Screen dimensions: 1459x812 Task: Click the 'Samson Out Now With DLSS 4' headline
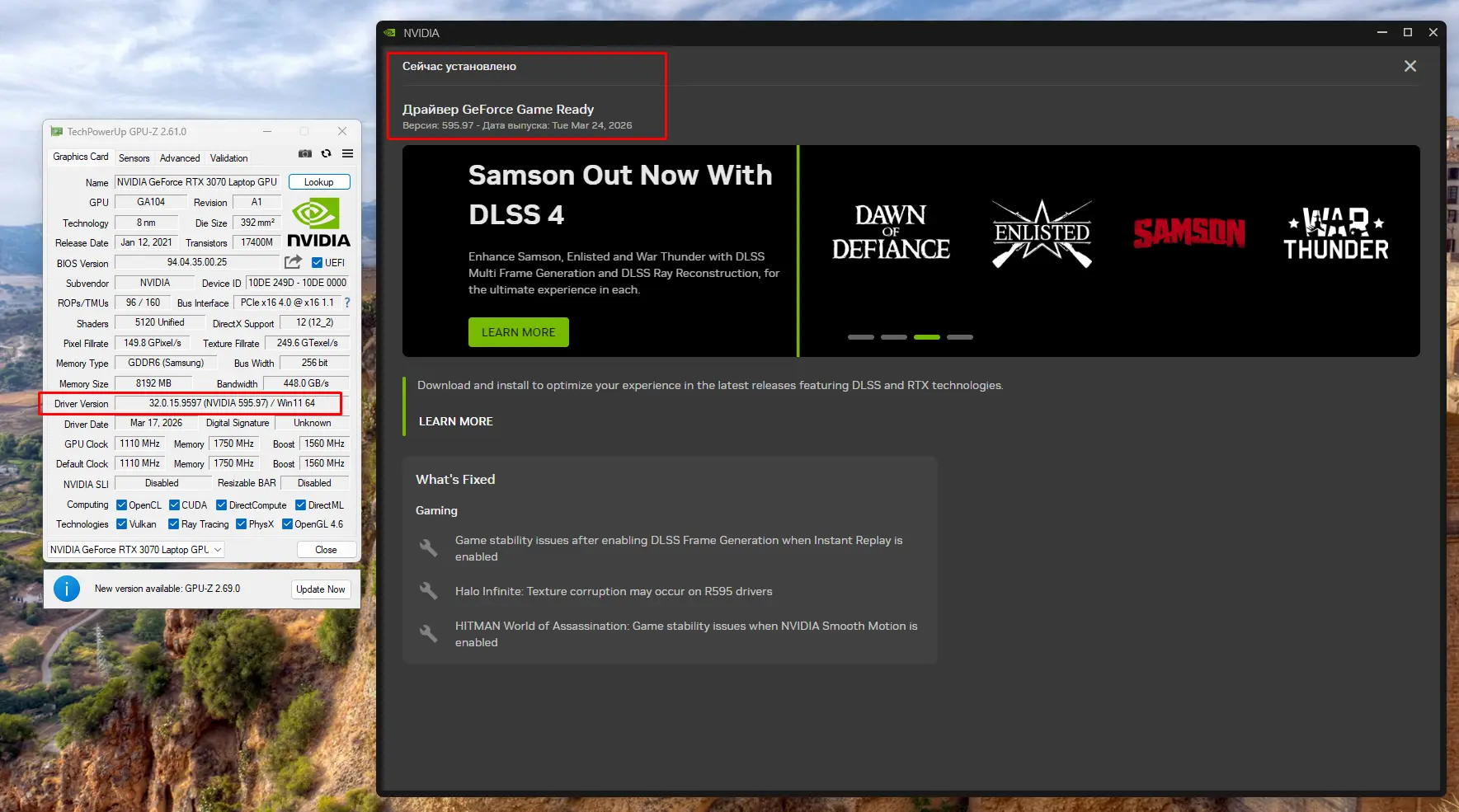click(x=620, y=195)
